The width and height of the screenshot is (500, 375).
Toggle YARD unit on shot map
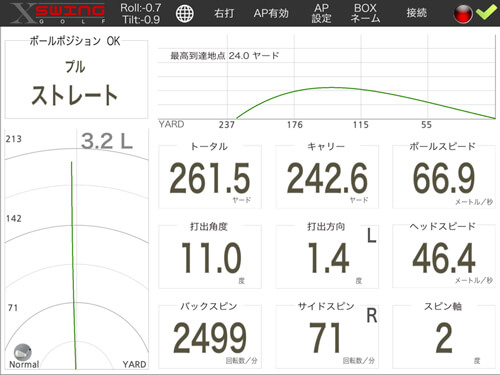(x=134, y=364)
